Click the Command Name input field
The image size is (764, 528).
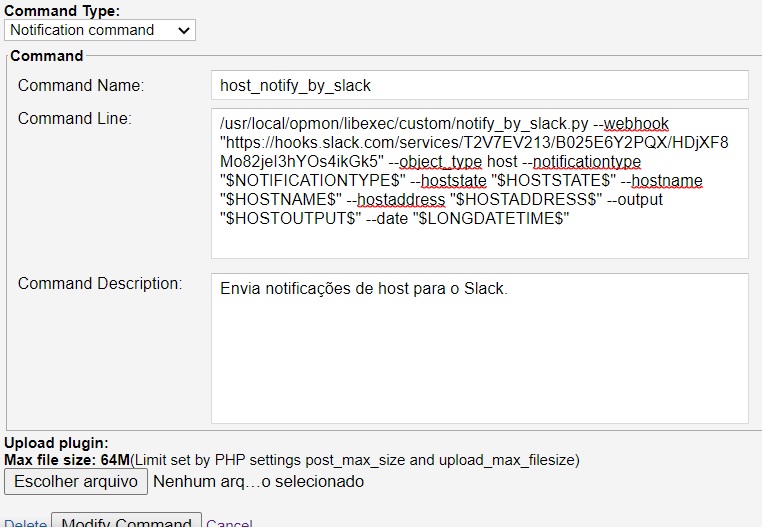[x=479, y=85]
